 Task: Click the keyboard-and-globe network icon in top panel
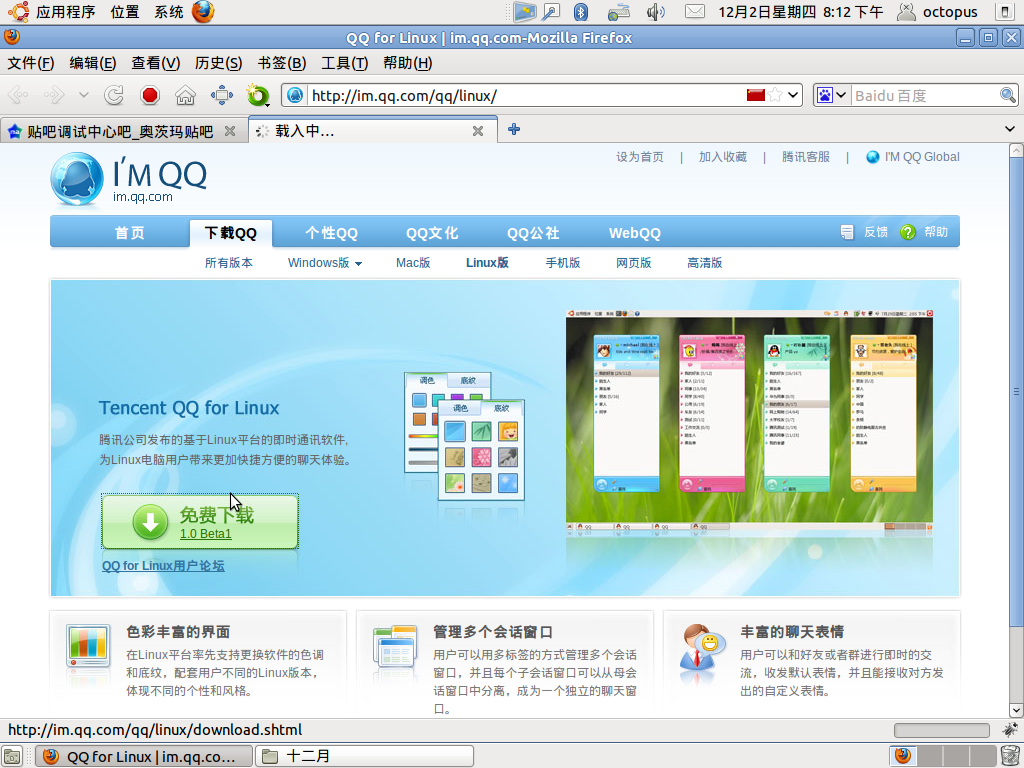coord(618,12)
